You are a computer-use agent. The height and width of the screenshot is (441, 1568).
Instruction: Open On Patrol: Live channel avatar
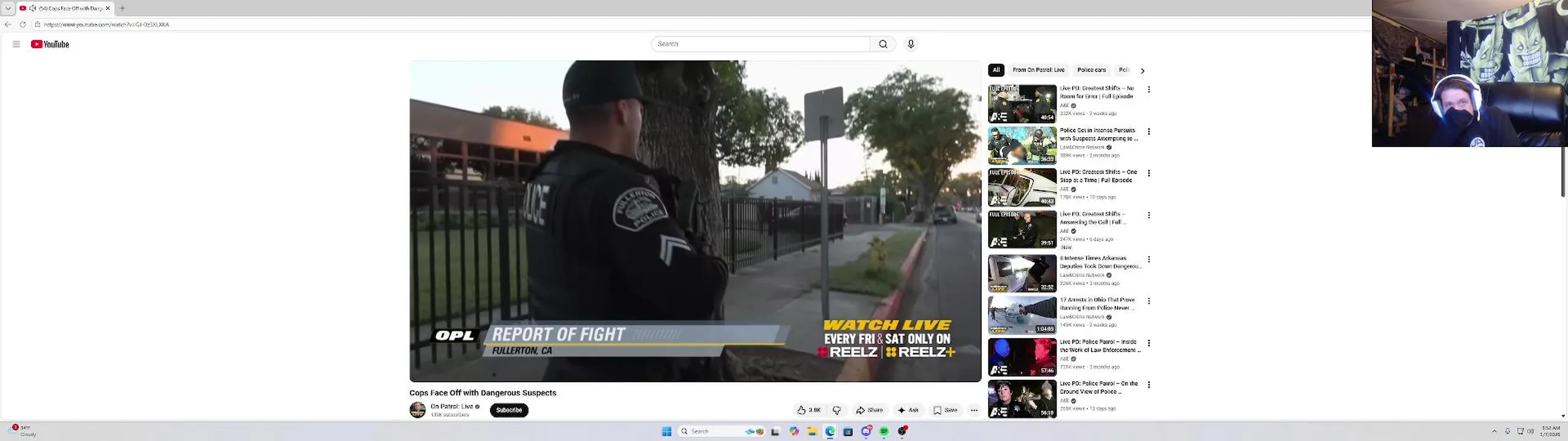418,410
